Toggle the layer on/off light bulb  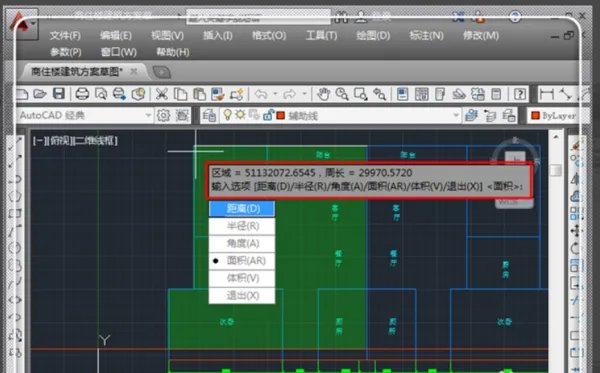pyautogui.click(x=228, y=114)
